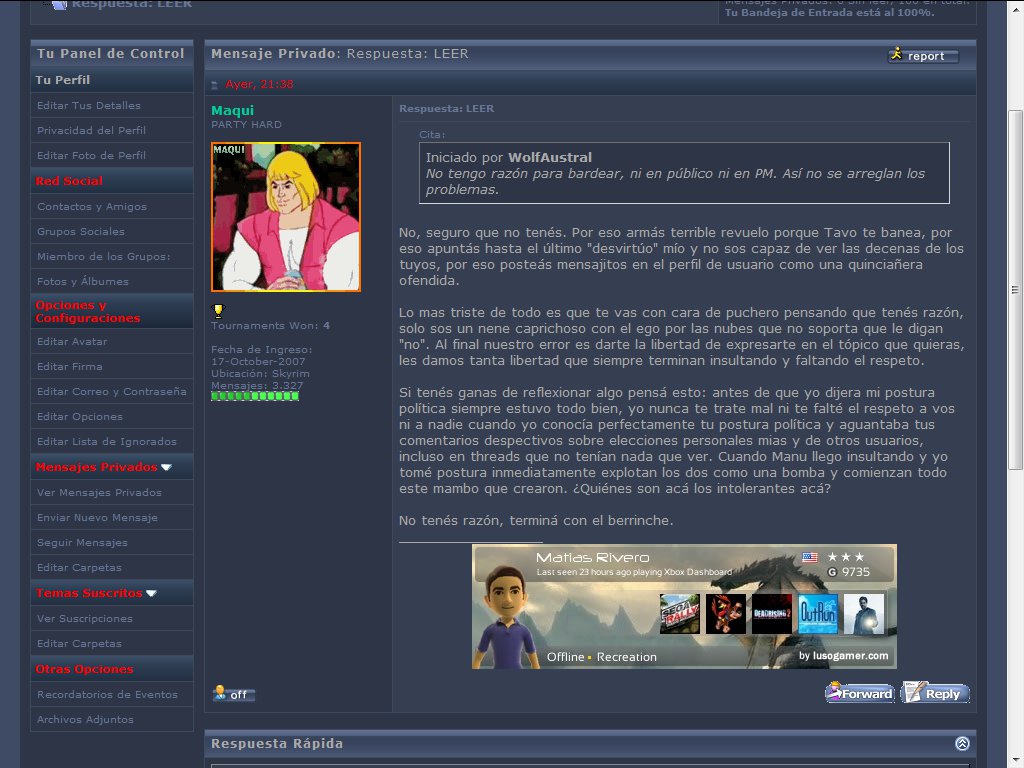
Task: Open Grupos Sociales page
Action: click(81, 231)
